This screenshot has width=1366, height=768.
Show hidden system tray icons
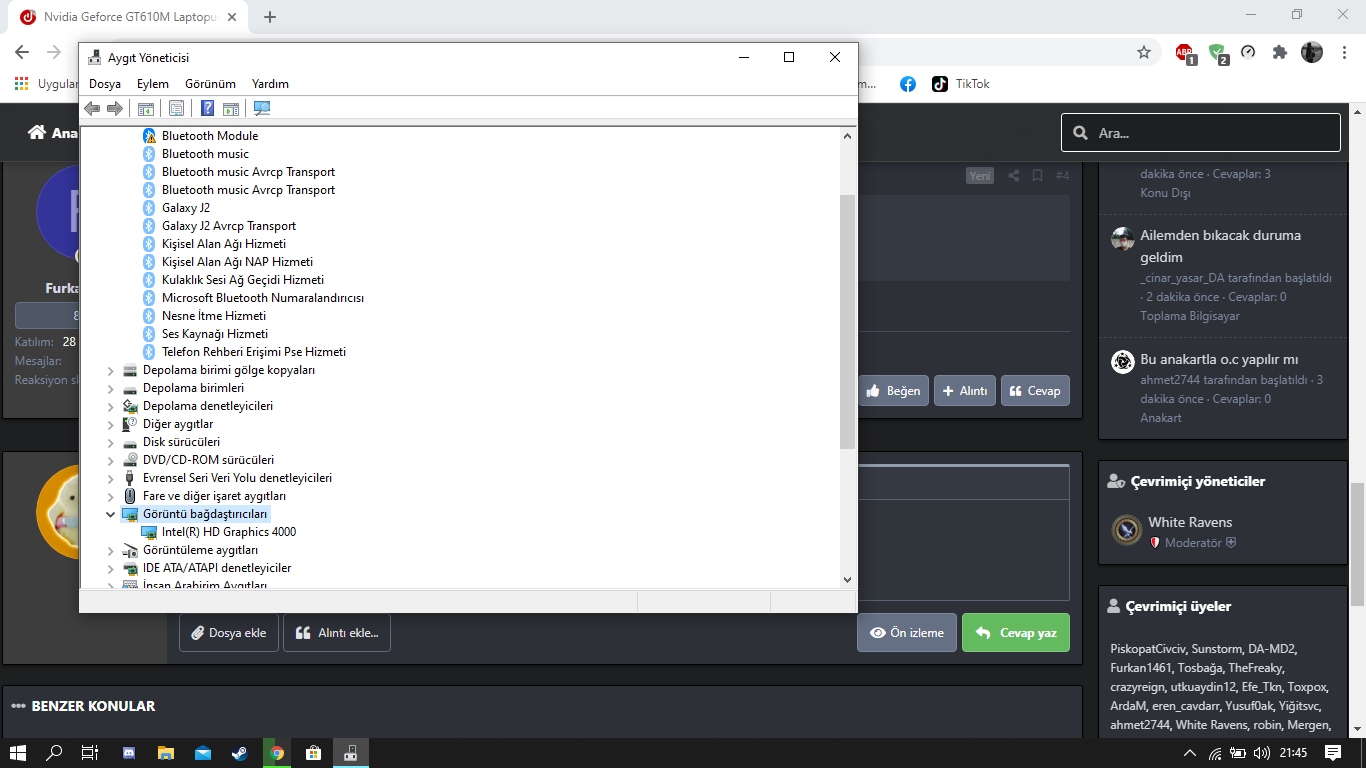[1189, 753]
